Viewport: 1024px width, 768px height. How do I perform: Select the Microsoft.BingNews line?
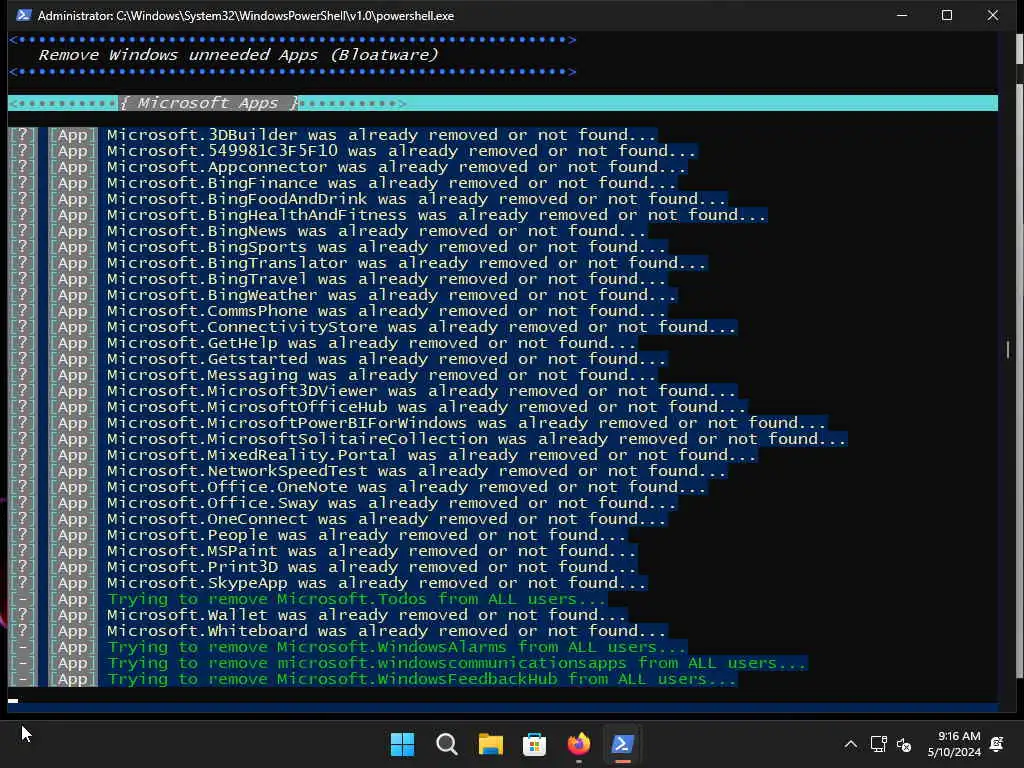[376, 231]
